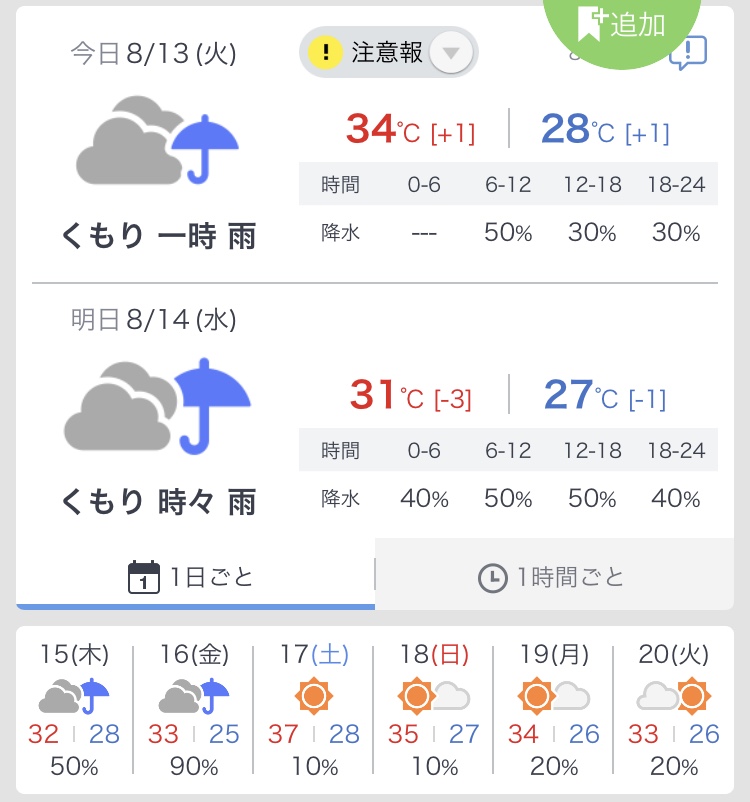The height and width of the screenshot is (802, 750).
Task: Tap the 19(月) partly sunny icon
Action: coord(554,696)
